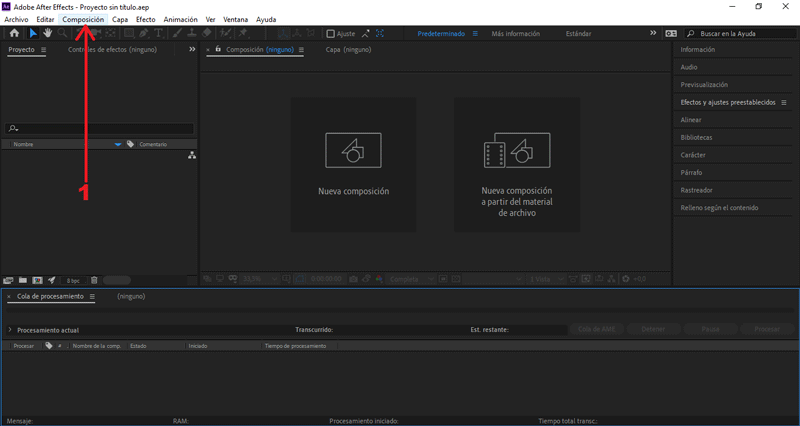Image resolution: width=800 pixels, height=426 pixels.
Task: Toggle local axis mode
Action: click(x=283, y=33)
